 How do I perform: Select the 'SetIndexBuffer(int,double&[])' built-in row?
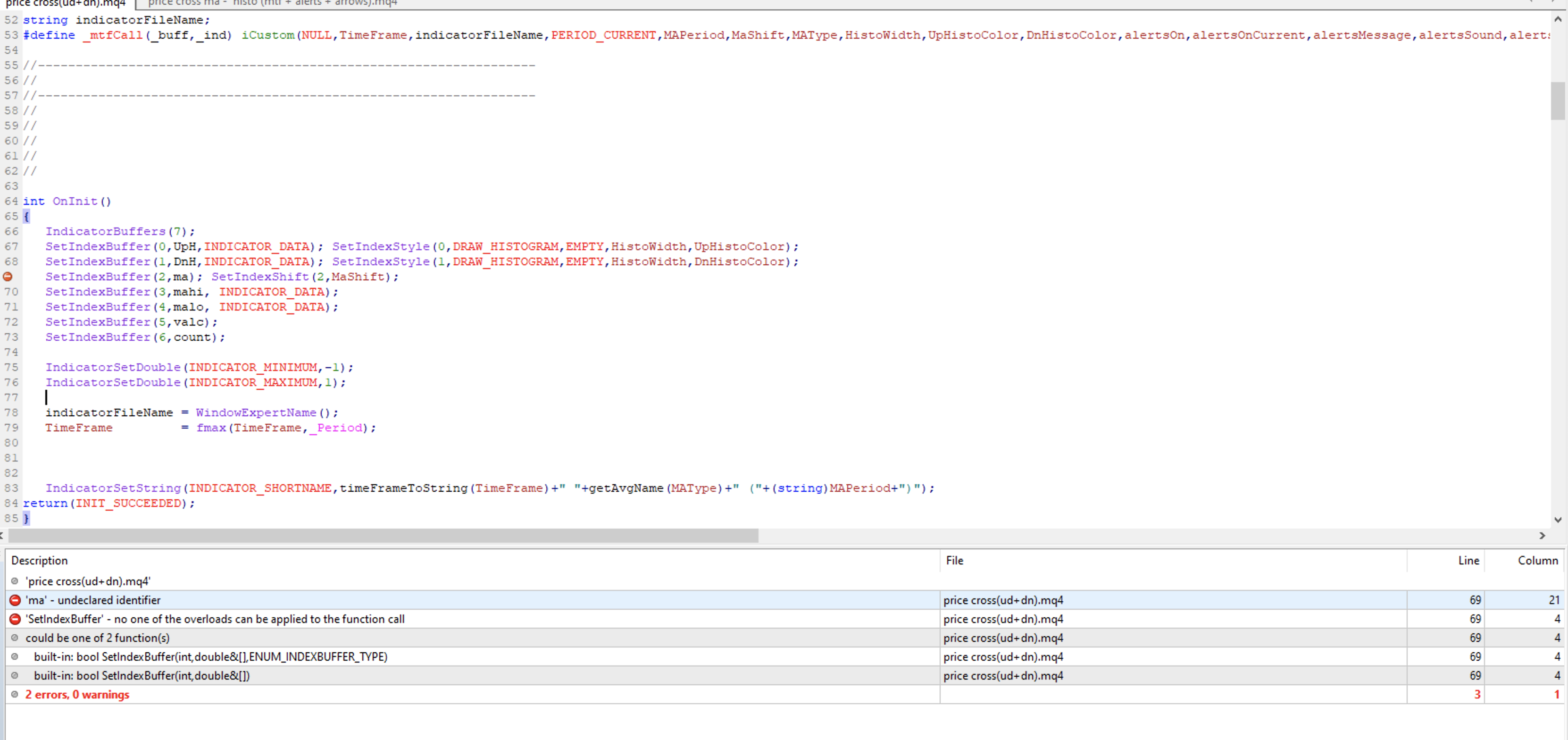coord(141,675)
